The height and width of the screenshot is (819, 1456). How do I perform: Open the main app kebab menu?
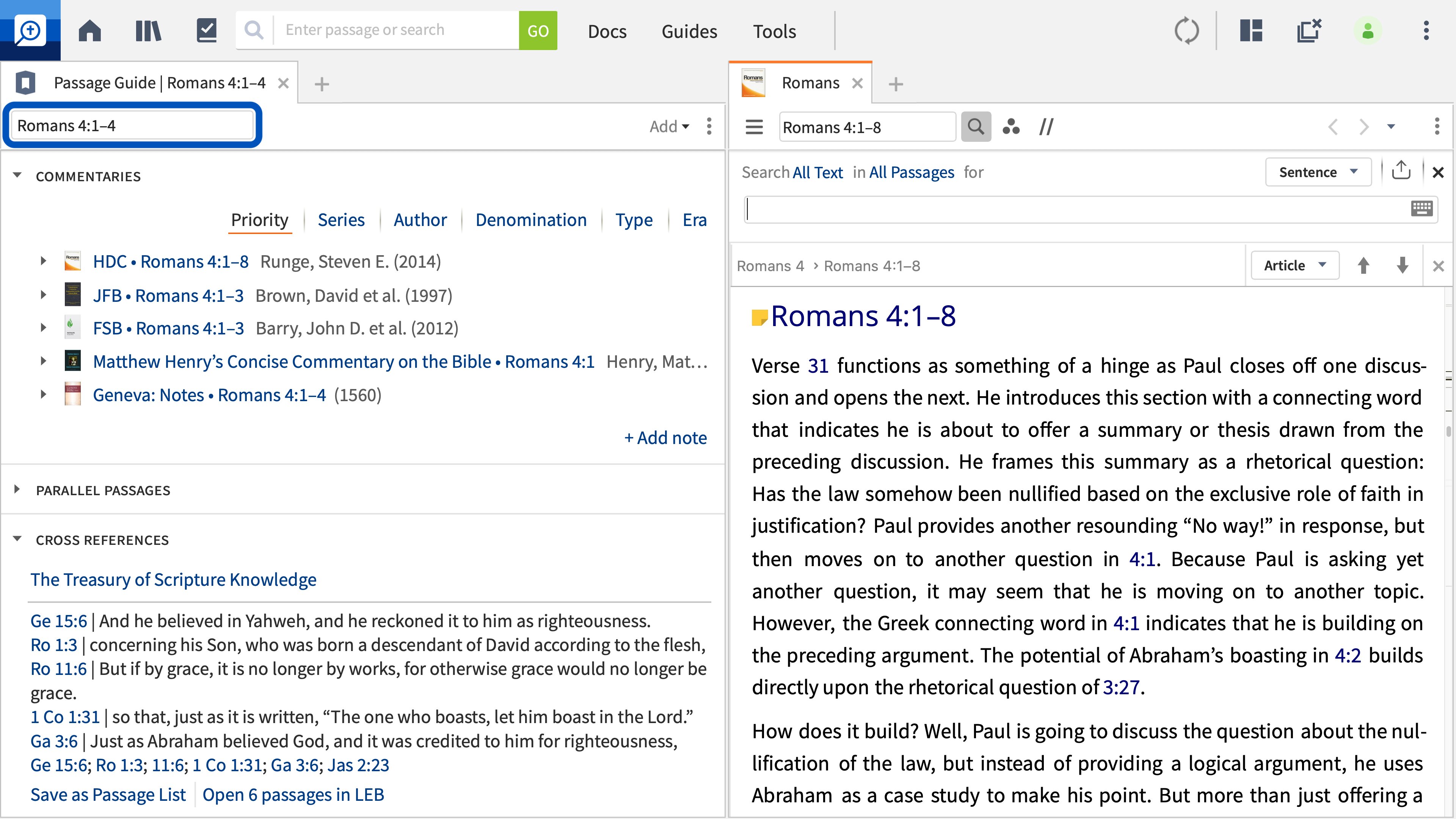click(x=1426, y=30)
